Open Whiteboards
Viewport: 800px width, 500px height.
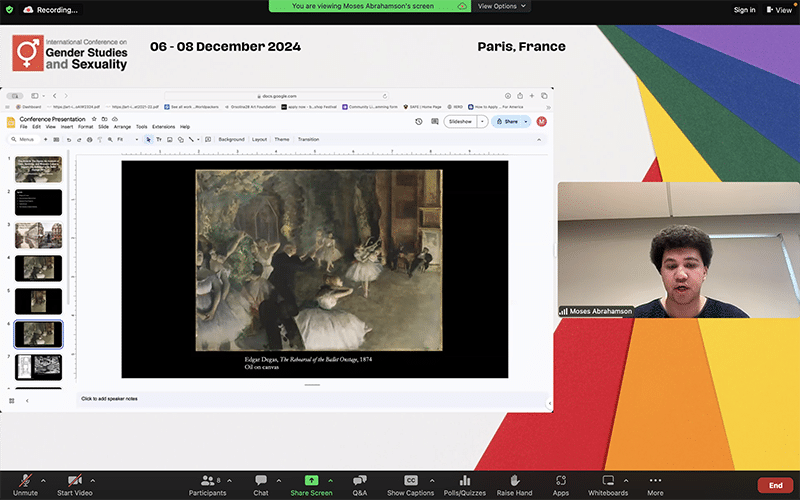[608, 485]
